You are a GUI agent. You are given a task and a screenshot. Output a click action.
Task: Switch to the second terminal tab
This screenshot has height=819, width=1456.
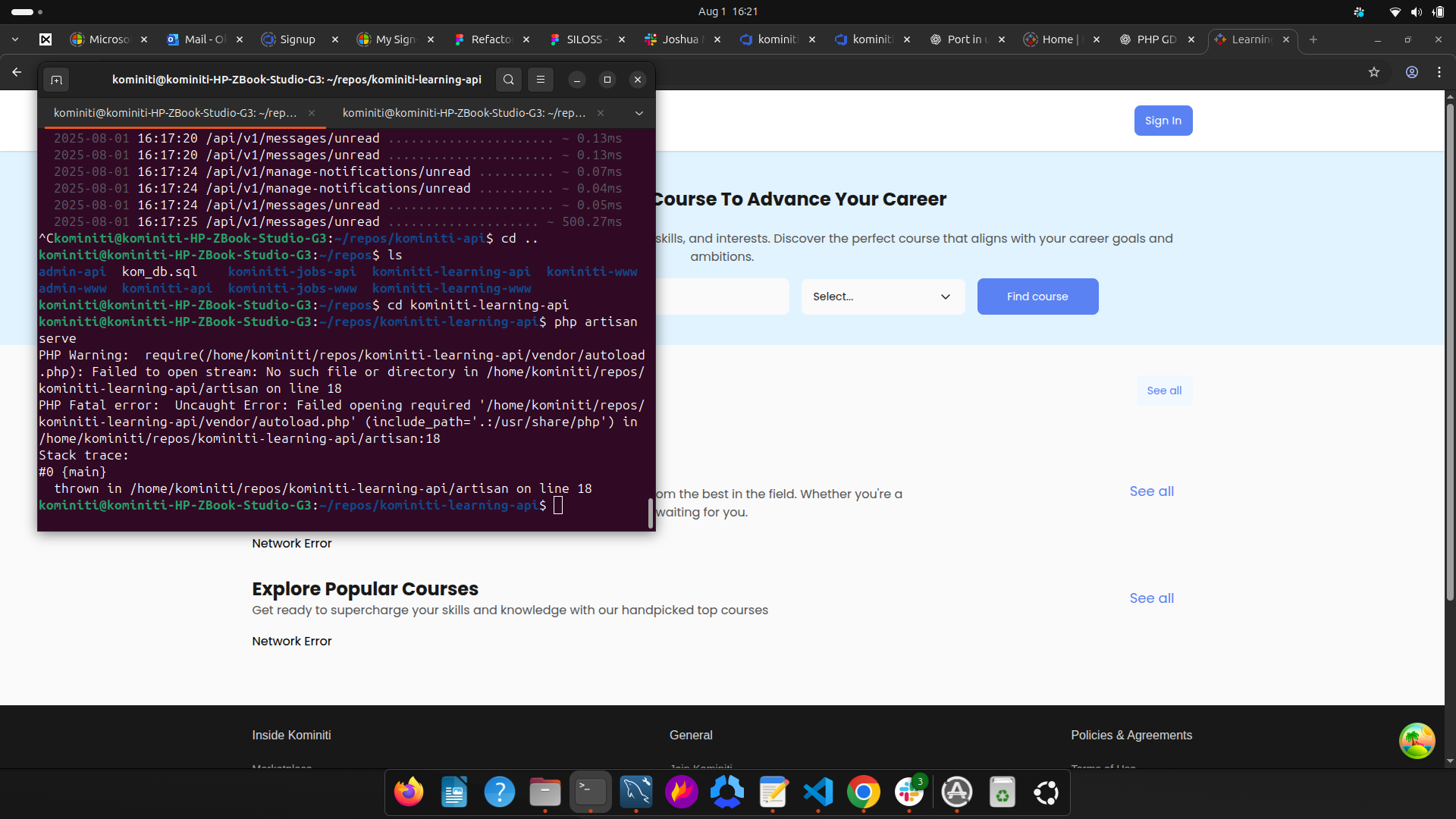coord(464,113)
